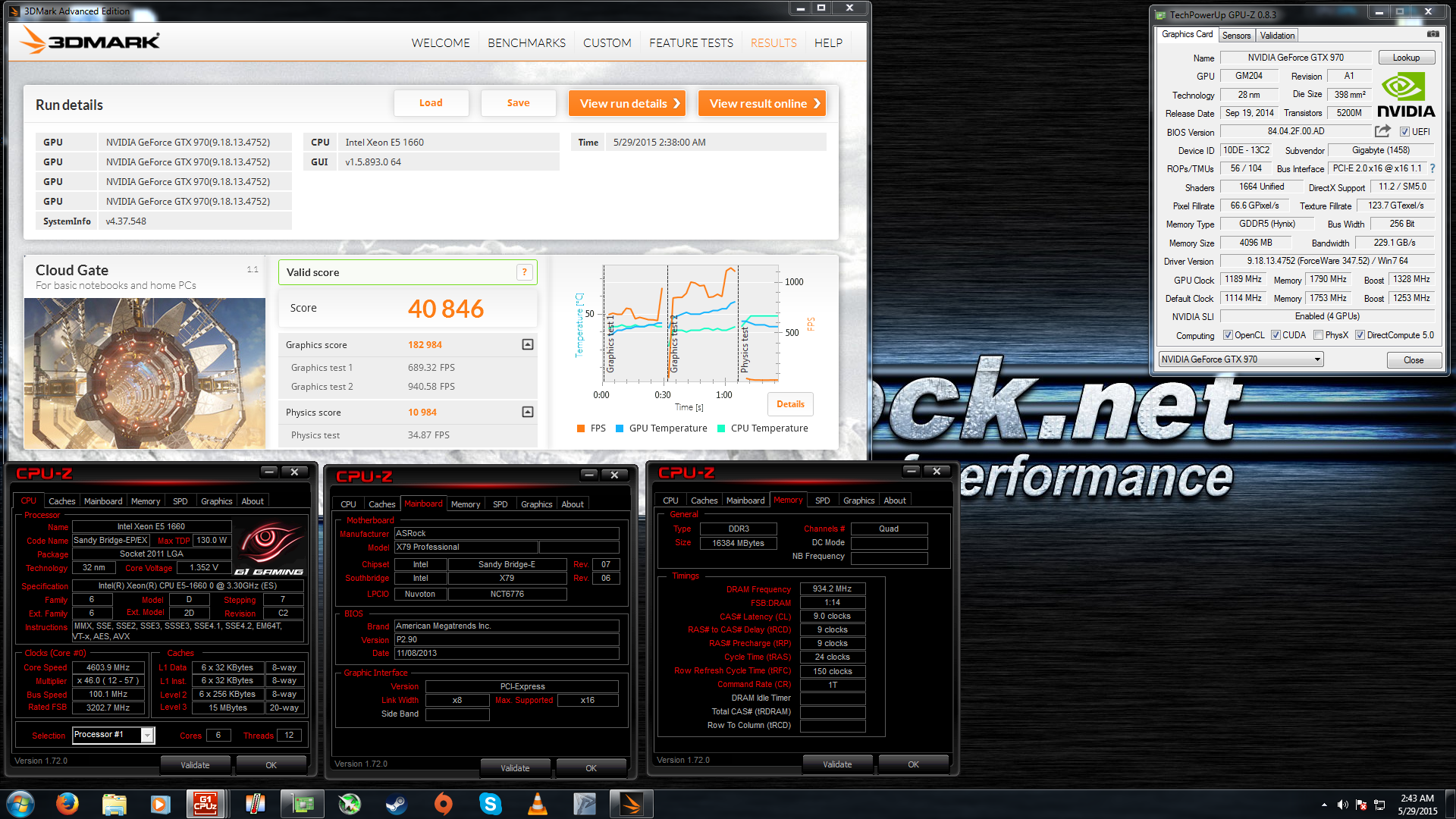Open the FEATURE TESTS tab
This screenshot has height=819, width=1456.
coord(691,42)
